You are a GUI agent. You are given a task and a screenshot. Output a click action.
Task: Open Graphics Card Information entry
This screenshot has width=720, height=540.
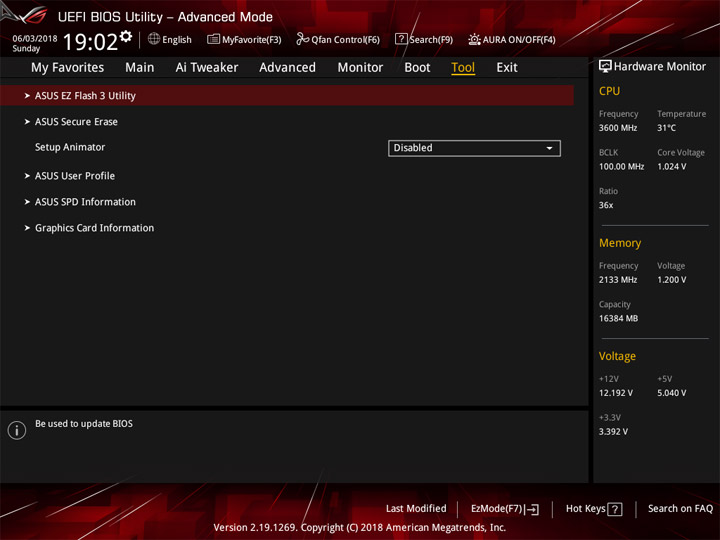click(95, 228)
